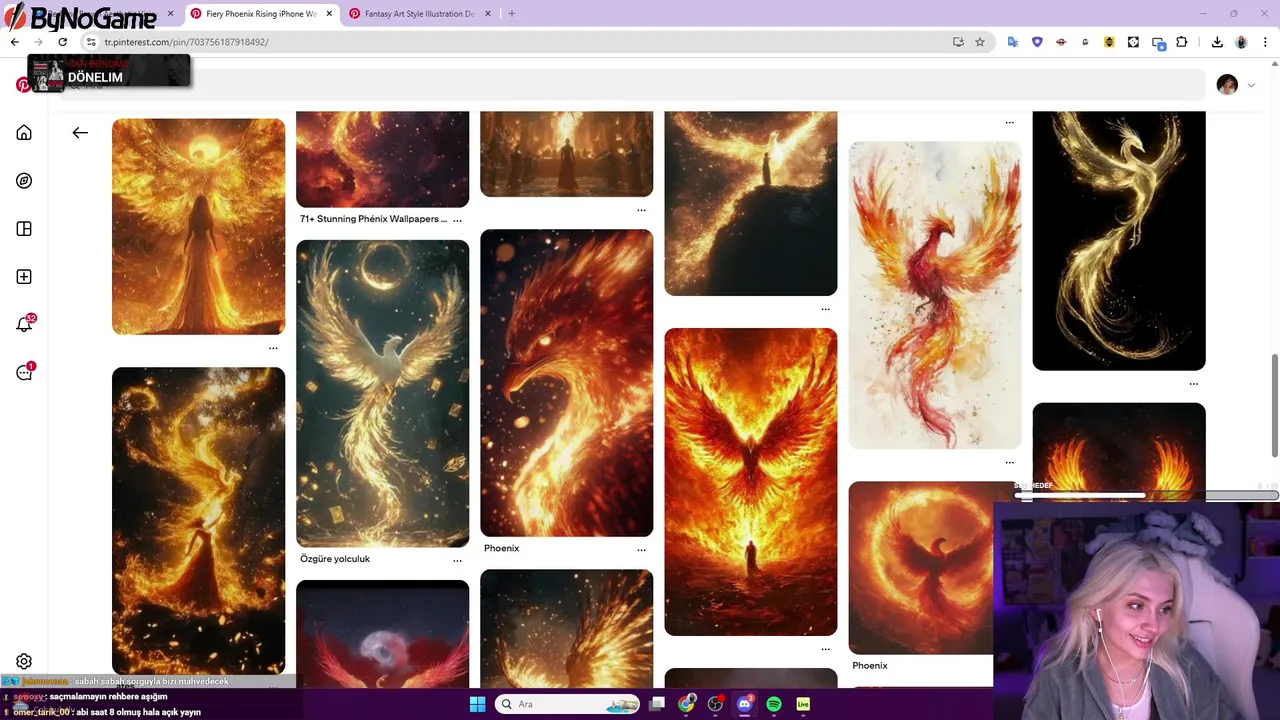This screenshot has width=1280, height=720.
Task: Open browser extensions puzzle icon
Action: coord(1182,42)
